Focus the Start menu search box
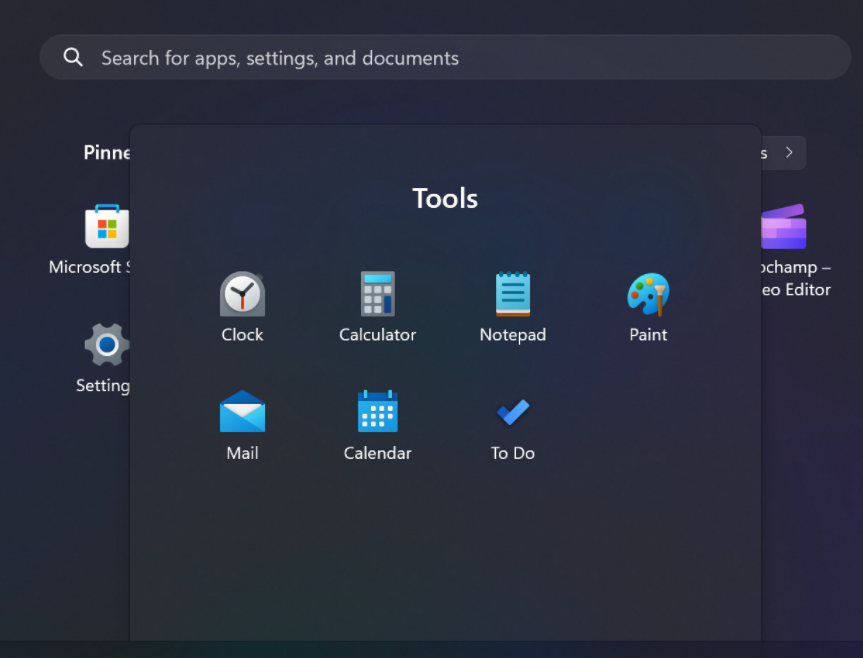863x658 pixels. (x=445, y=57)
